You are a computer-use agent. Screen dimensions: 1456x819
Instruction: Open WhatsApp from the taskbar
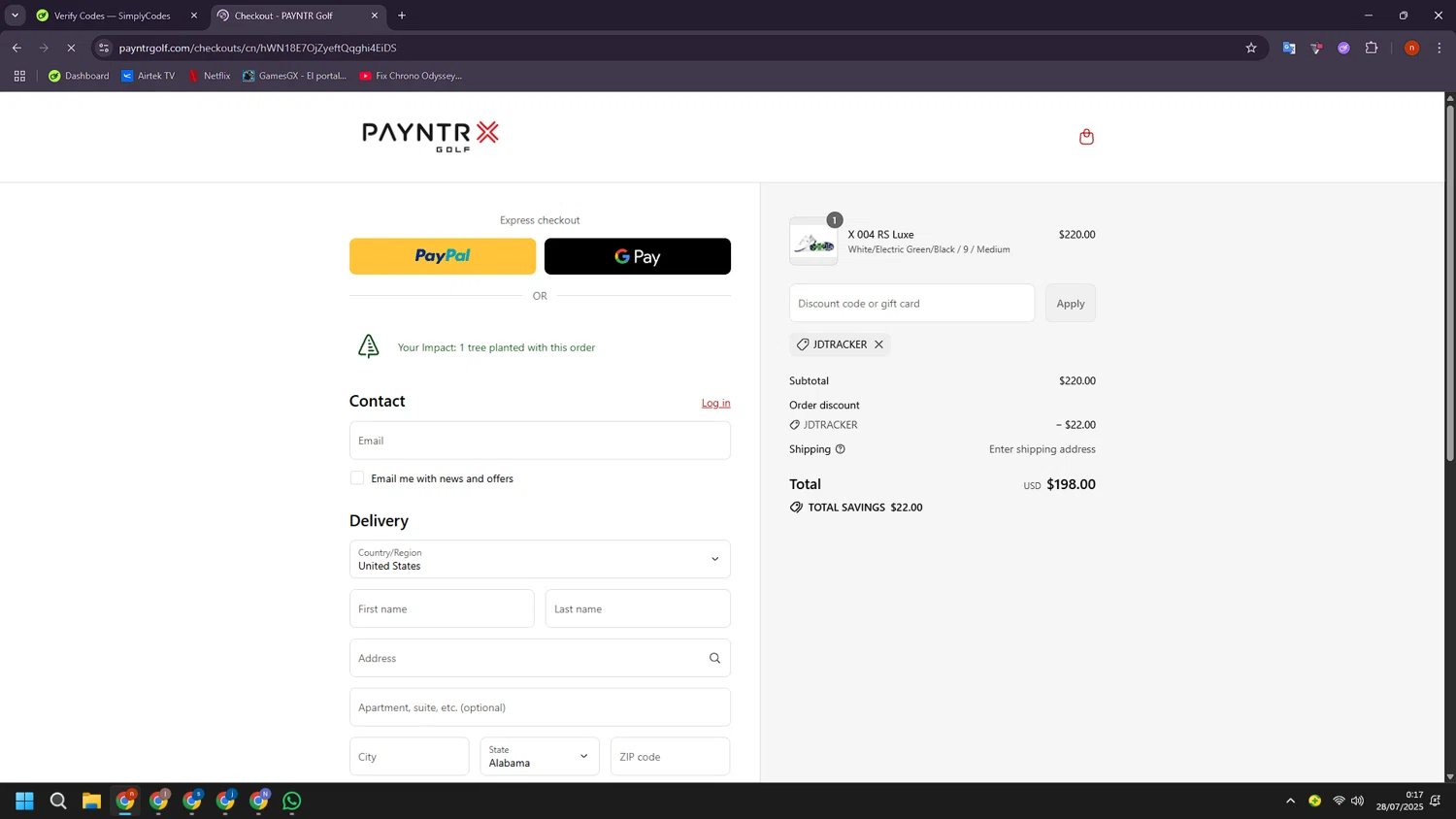pos(292,801)
